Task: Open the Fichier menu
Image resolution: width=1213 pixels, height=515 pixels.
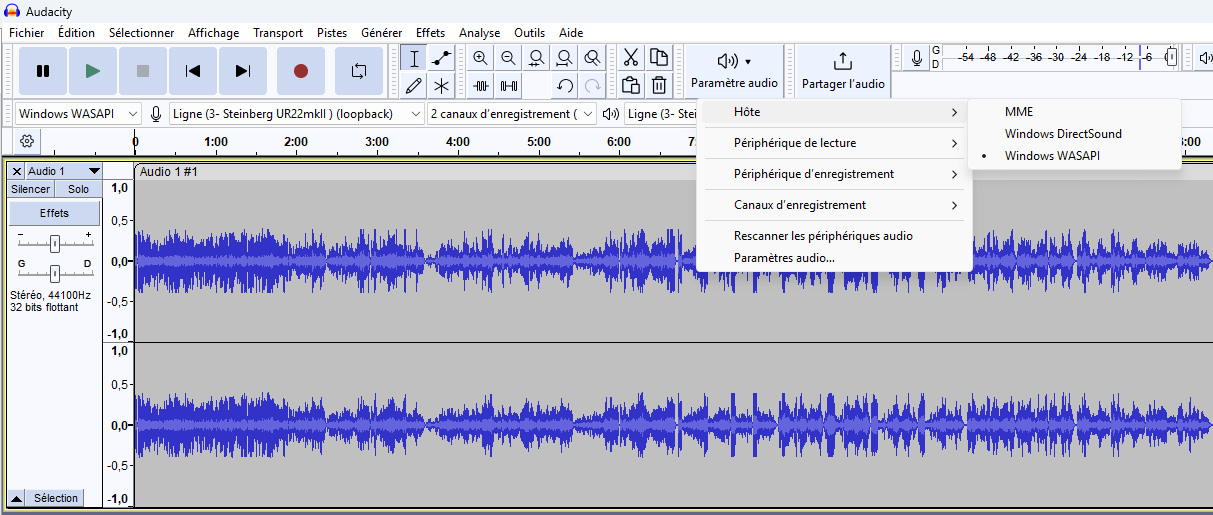Action: point(27,33)
